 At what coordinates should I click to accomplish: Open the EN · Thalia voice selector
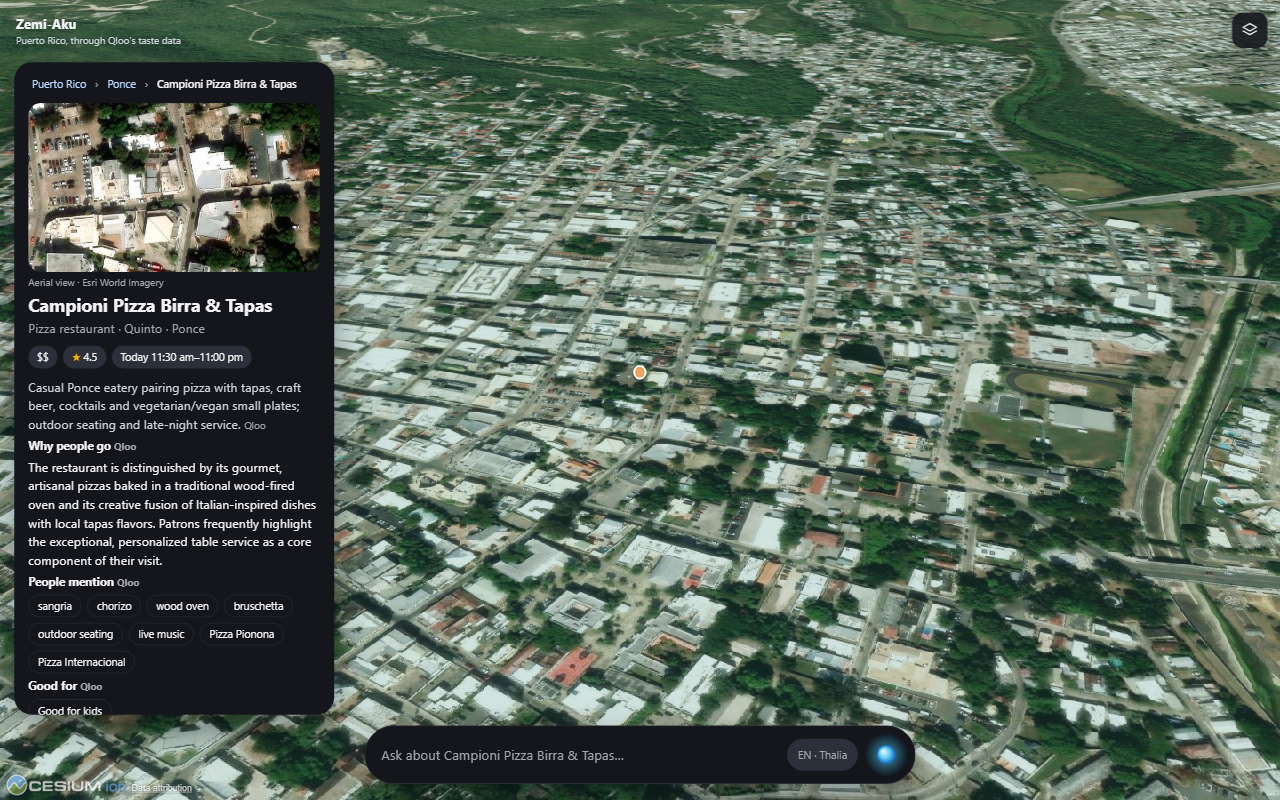[822, 755]
